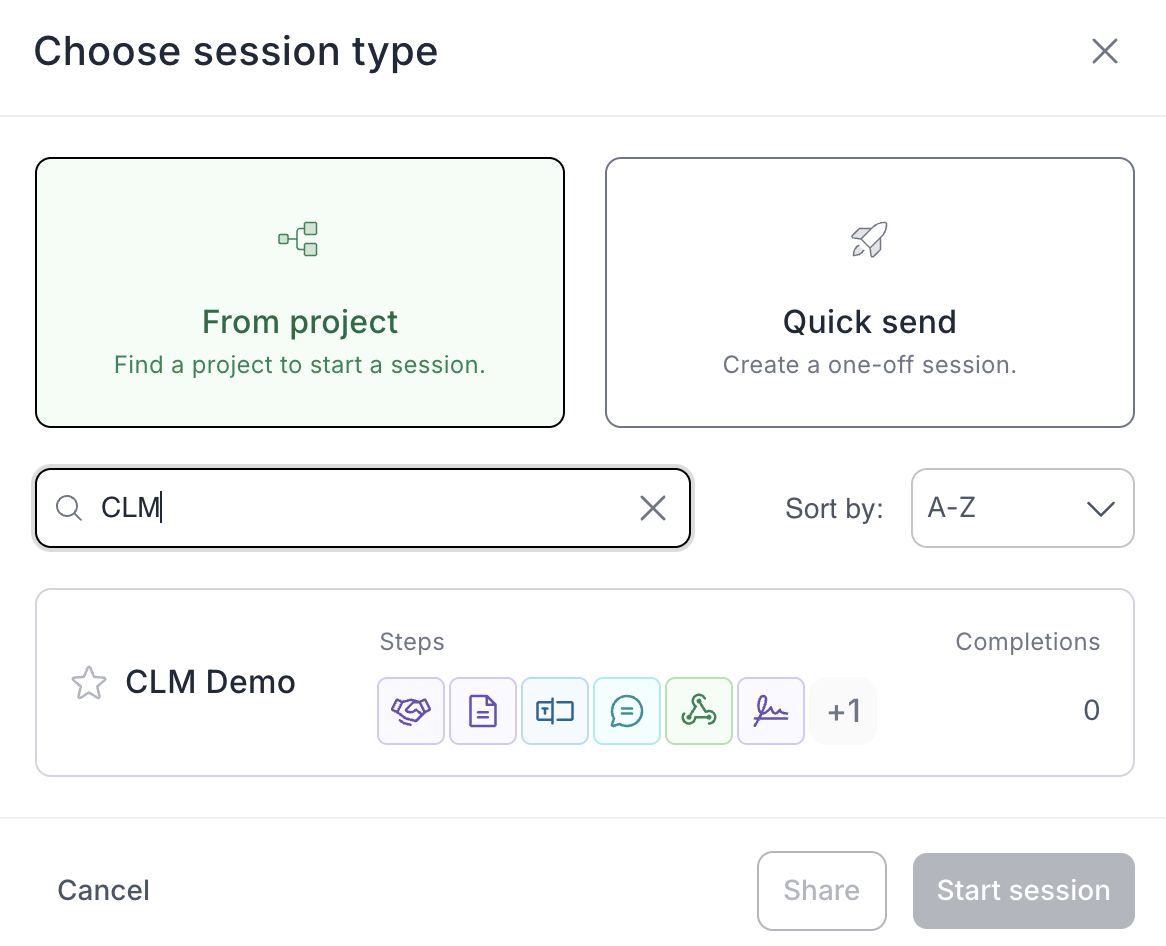Screen dimensions: 1166x946
Task: Click the document step icon
Action: (x=483, y=711)
